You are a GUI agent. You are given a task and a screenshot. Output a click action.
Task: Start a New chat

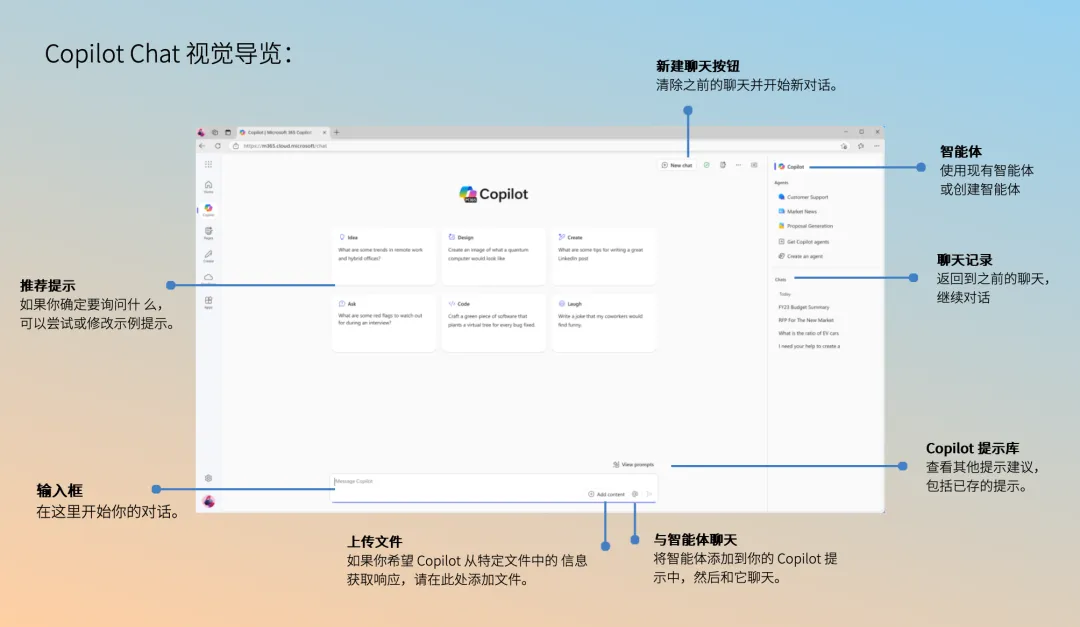pos(677,165)
